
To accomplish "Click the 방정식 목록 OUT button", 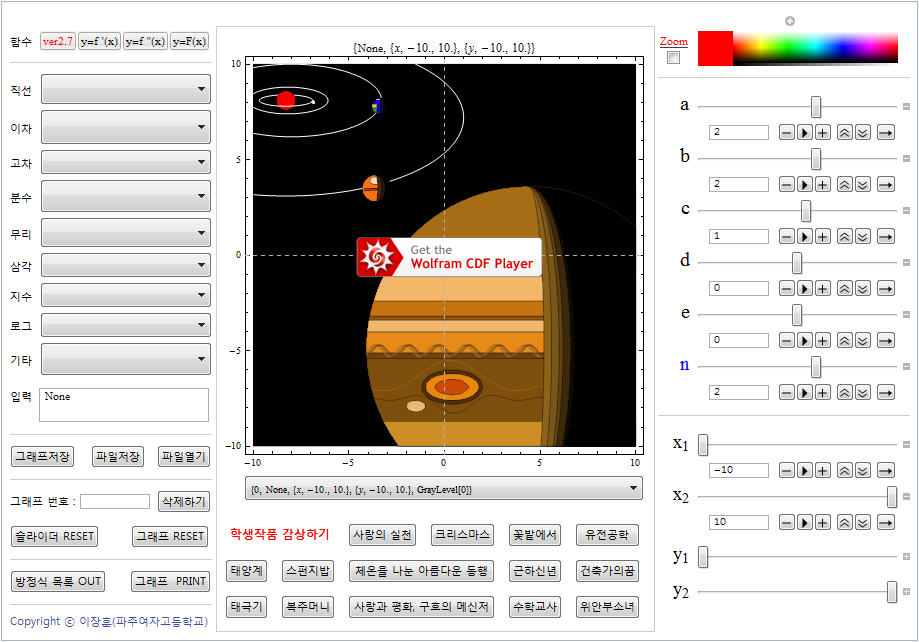I will (58, 581).
